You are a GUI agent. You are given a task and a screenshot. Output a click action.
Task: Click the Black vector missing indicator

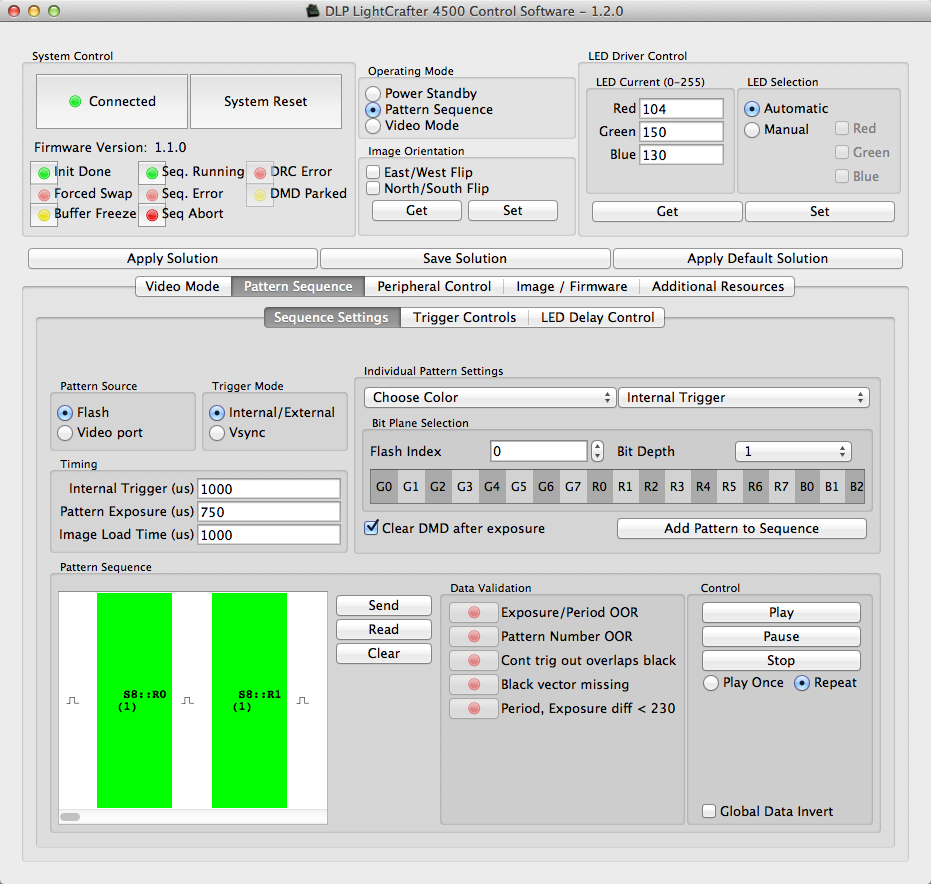coord(474,685)
